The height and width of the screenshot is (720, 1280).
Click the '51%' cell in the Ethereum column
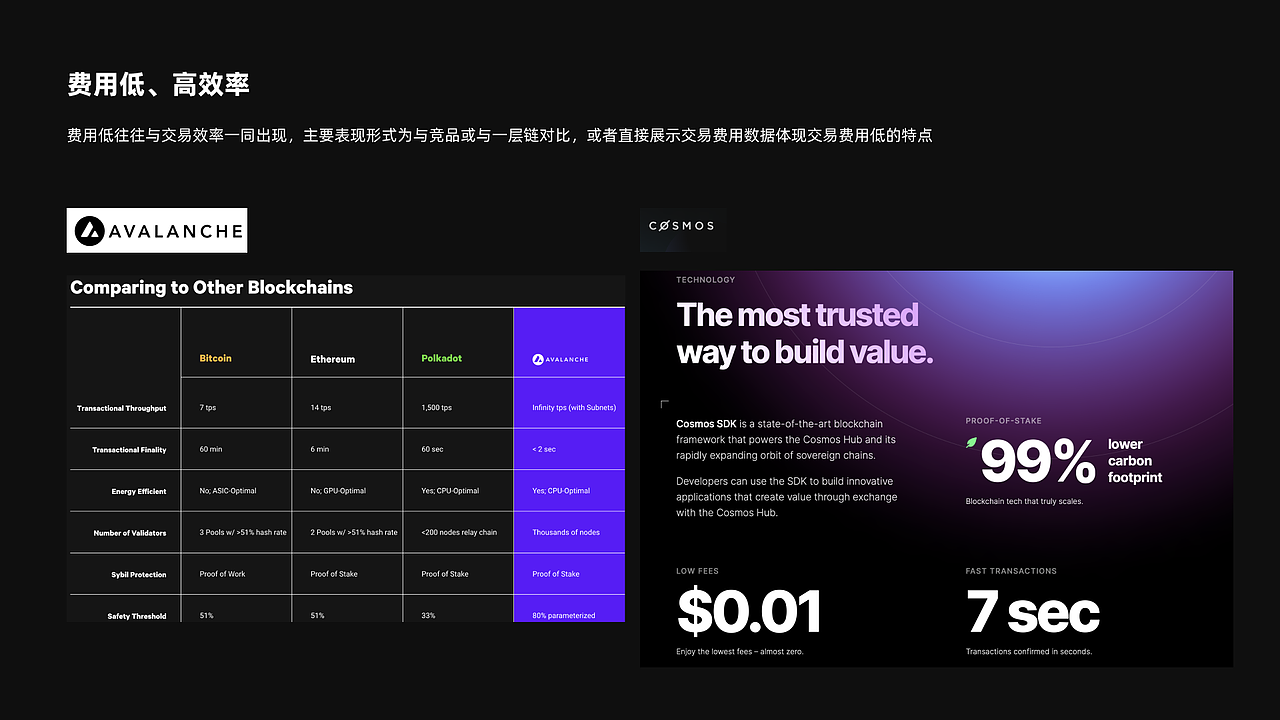click(317, 615)
